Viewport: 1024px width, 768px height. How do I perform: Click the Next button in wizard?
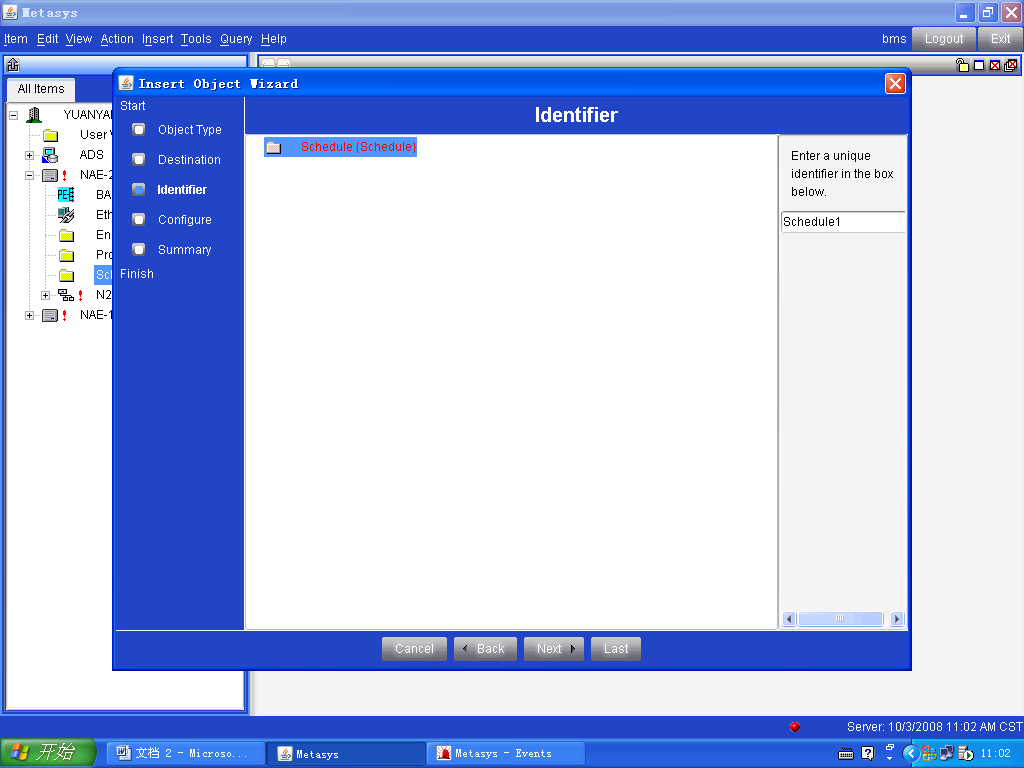coord(554,649)
